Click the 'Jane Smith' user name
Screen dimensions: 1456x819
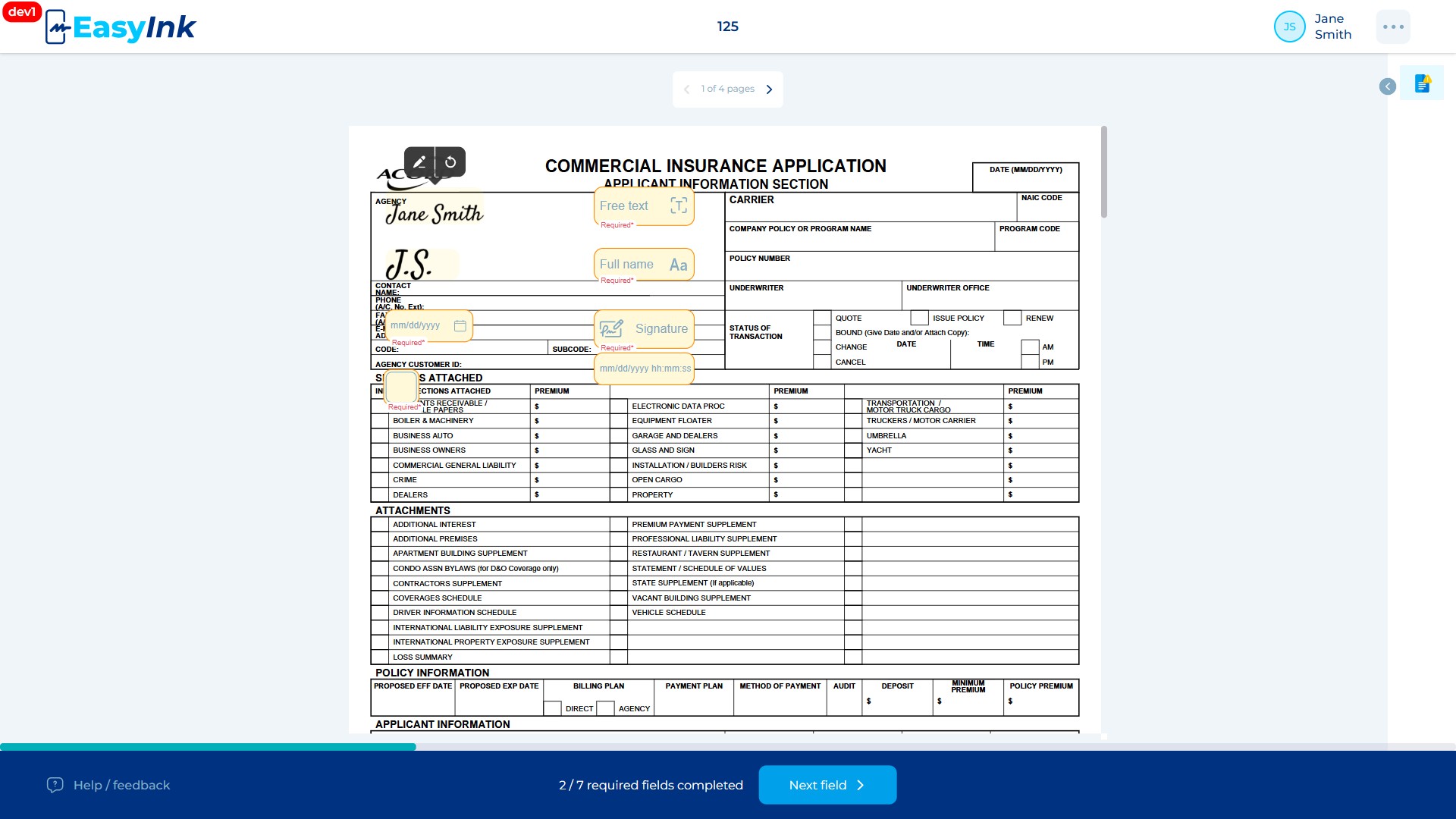[1333, 27]
